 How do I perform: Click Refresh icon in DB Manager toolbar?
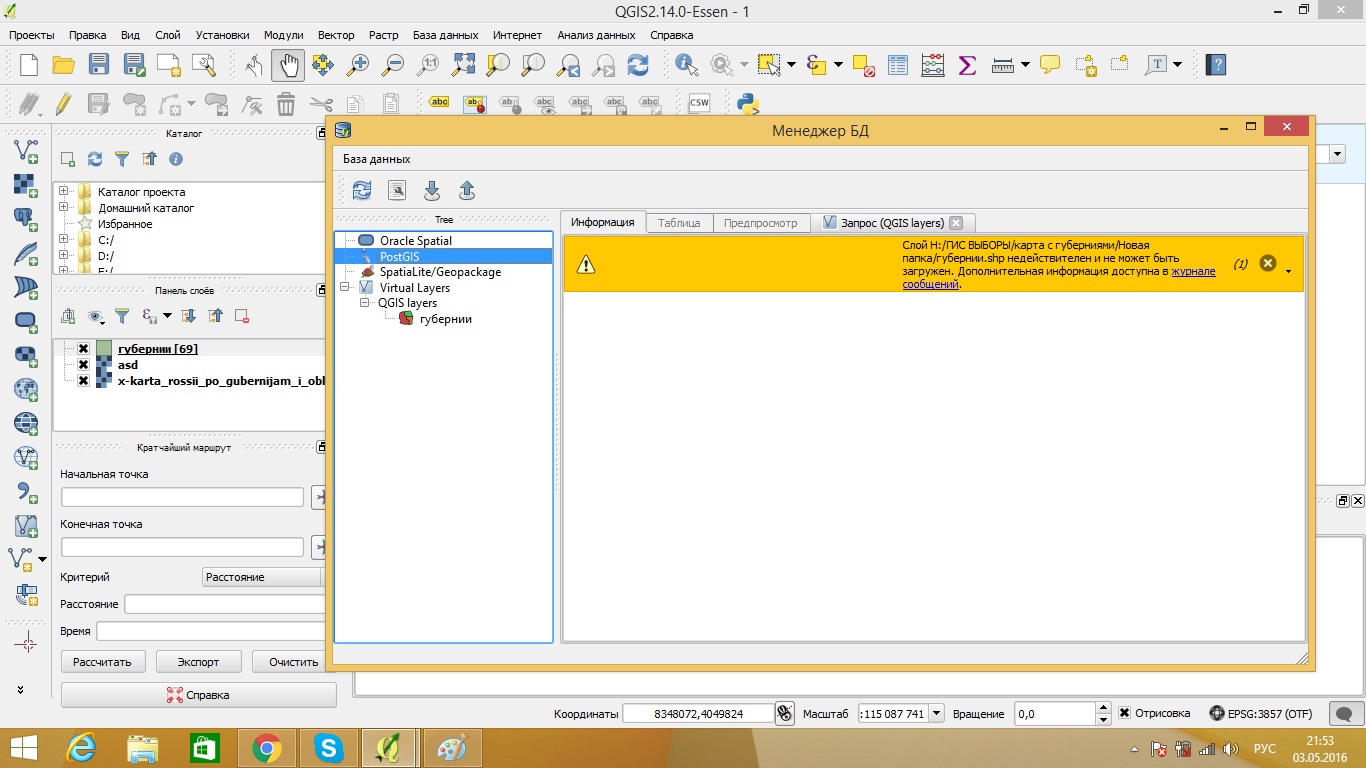[362, 190]
